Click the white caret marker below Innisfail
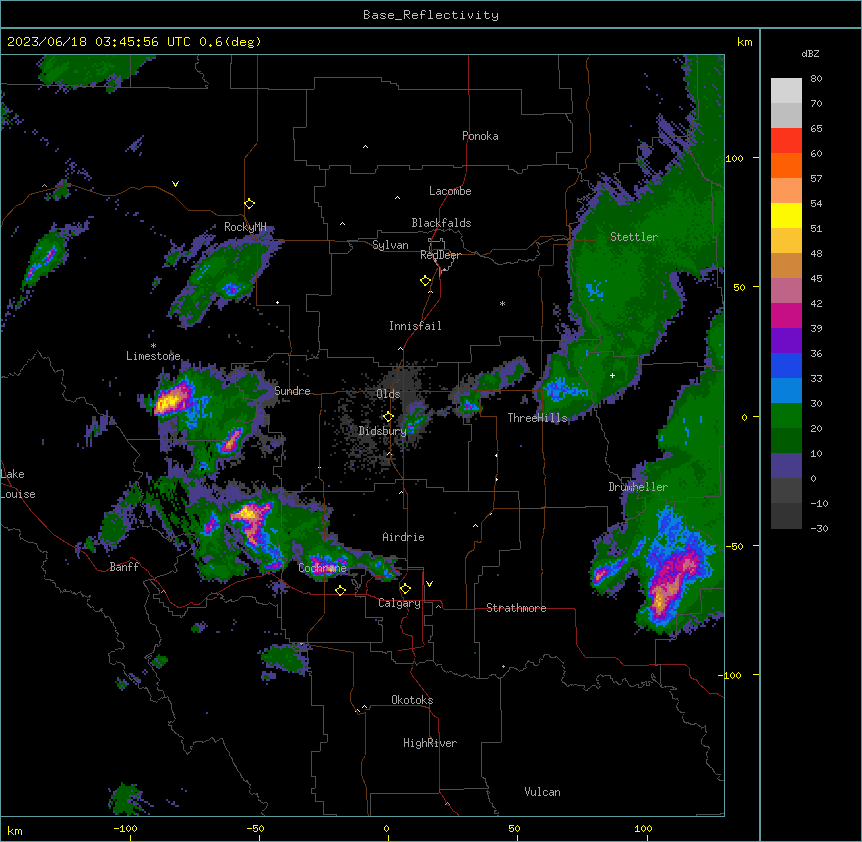The width and height of the screenshot is (862, 842). 400,348
